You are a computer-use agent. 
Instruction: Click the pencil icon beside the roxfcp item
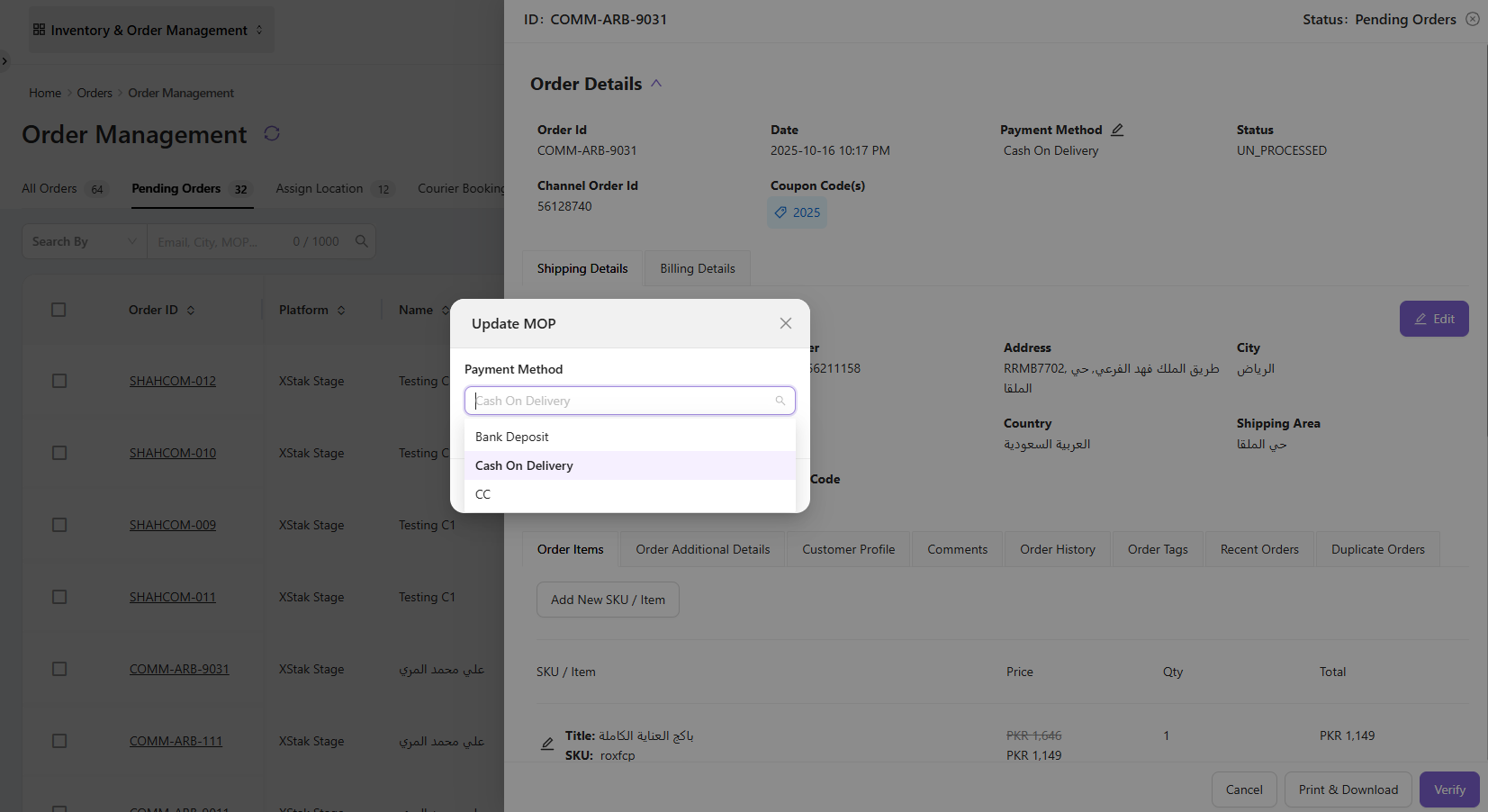click(x=547, y=744)
